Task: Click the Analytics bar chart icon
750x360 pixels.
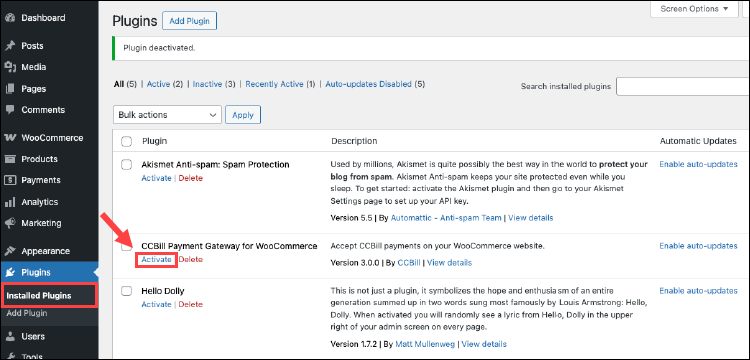Action: tap(10, 202)
